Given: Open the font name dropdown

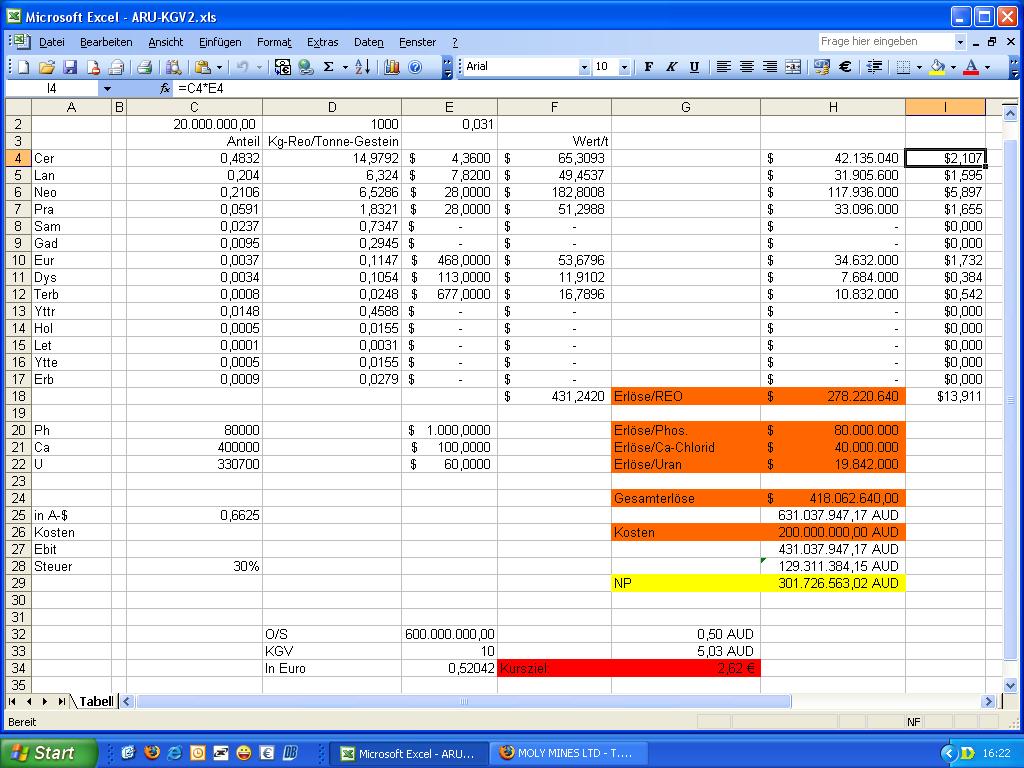Looking at the screenshot, I should 584,67.
